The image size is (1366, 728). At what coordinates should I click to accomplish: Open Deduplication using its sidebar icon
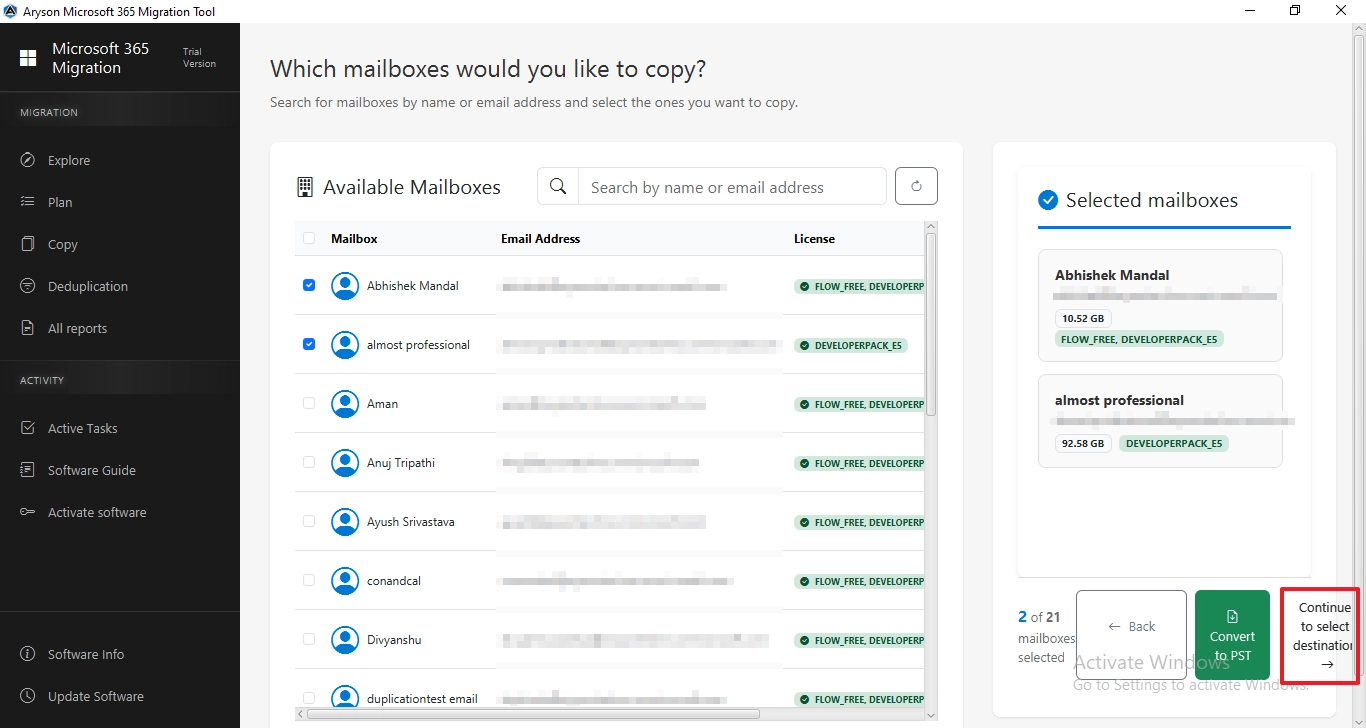28,286
